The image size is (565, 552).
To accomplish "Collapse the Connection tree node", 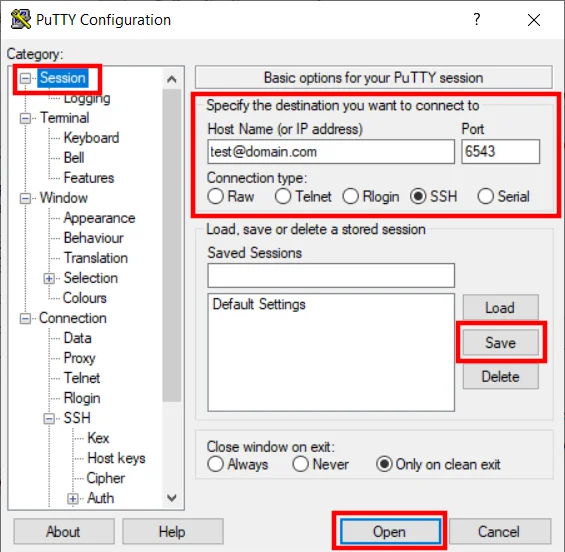I will [25, 319].
